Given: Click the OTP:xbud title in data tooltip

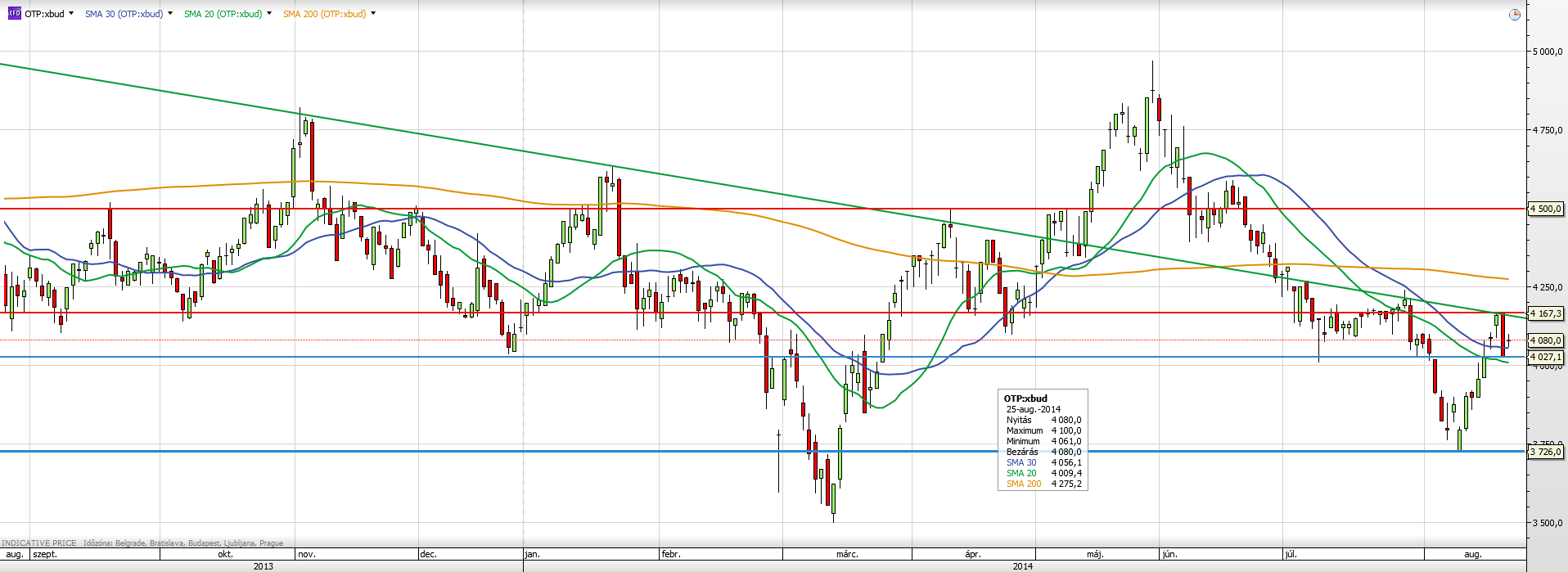Looking at the screenshot, I should (x=1025, y=399).
